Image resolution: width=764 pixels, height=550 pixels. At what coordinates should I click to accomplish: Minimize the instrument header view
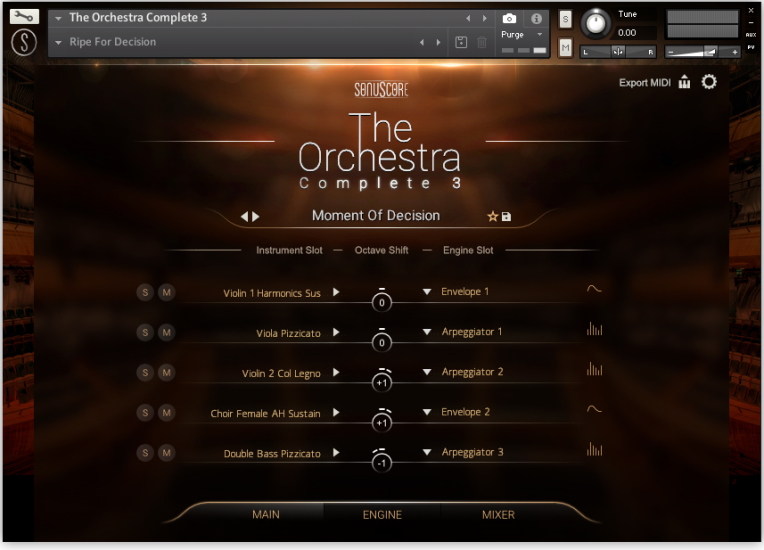[751, 22]
